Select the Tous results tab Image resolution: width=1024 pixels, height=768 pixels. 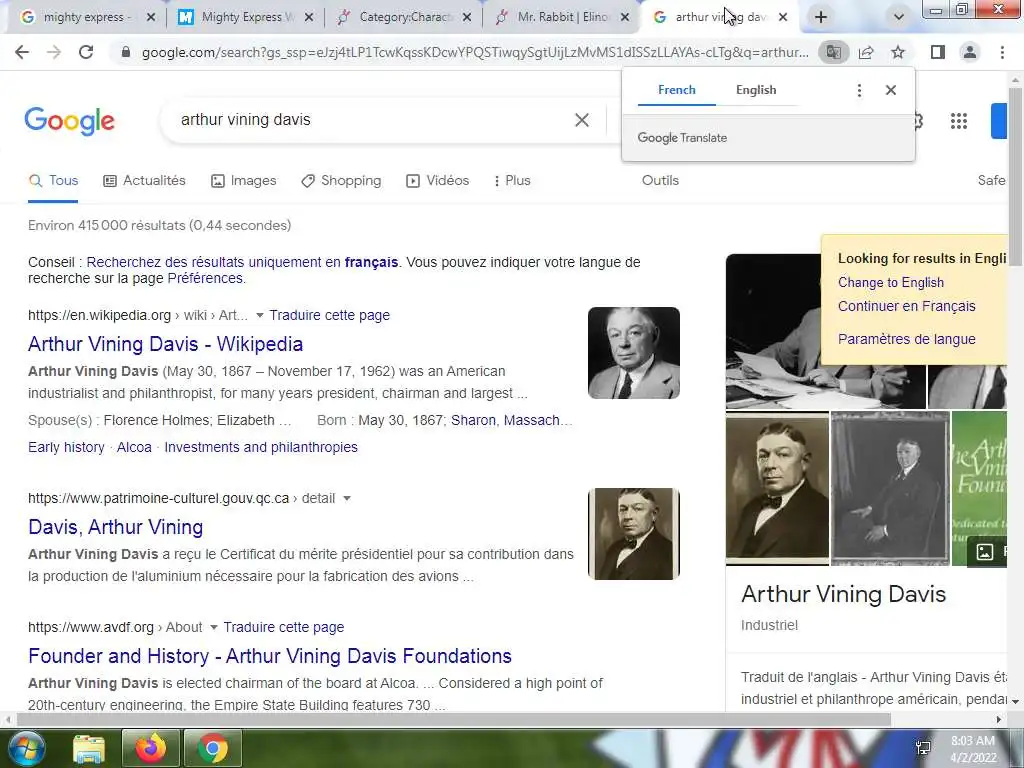54,181
